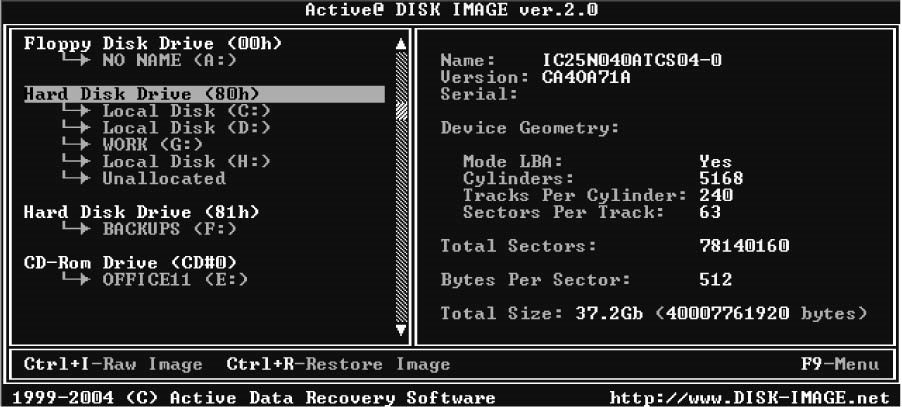The image size is (902, 407).
Task: Select OFFICE11 (E:) disc volume
Action: [x=175, y=280]
